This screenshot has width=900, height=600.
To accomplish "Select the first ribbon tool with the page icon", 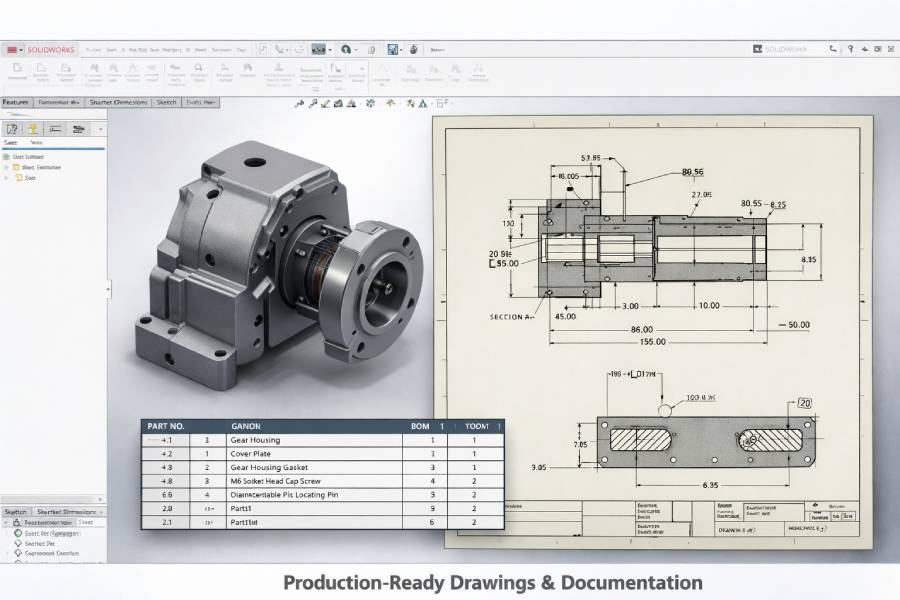I will (x=17, y=72).
